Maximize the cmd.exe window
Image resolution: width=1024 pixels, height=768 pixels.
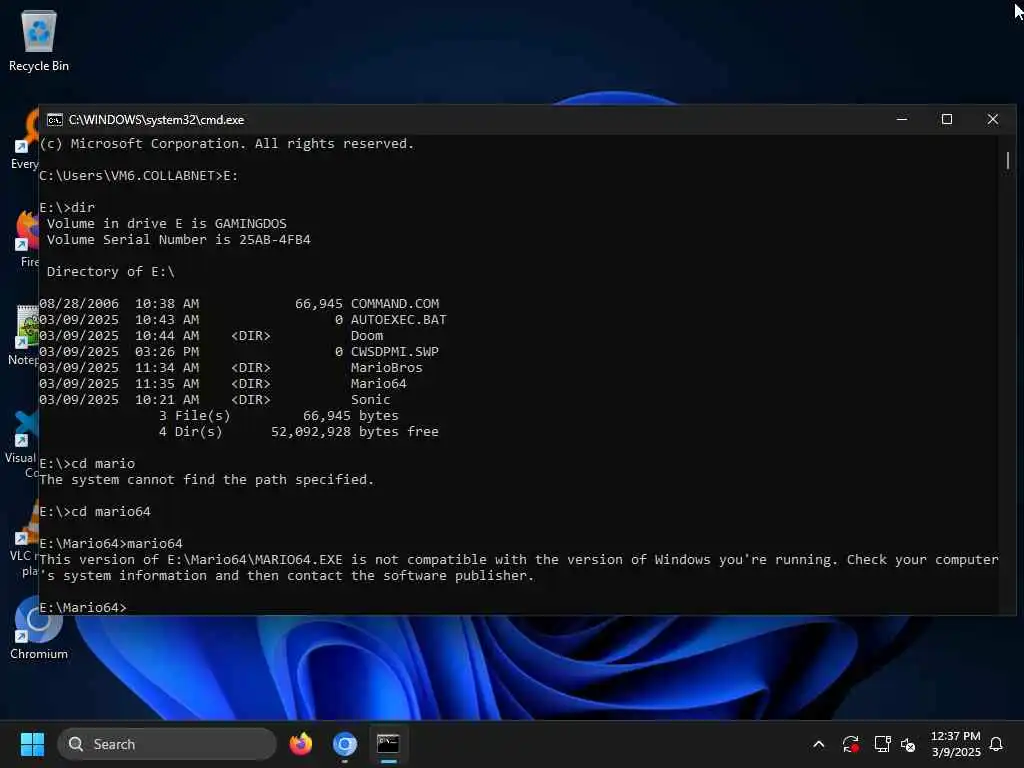947,120
